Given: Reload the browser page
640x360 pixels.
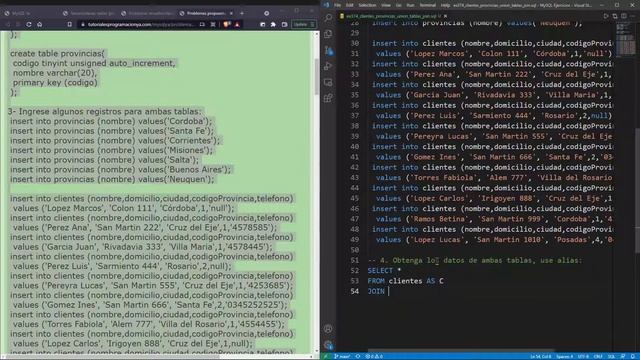Looking at the screenshot, I should tap(29, 24).
